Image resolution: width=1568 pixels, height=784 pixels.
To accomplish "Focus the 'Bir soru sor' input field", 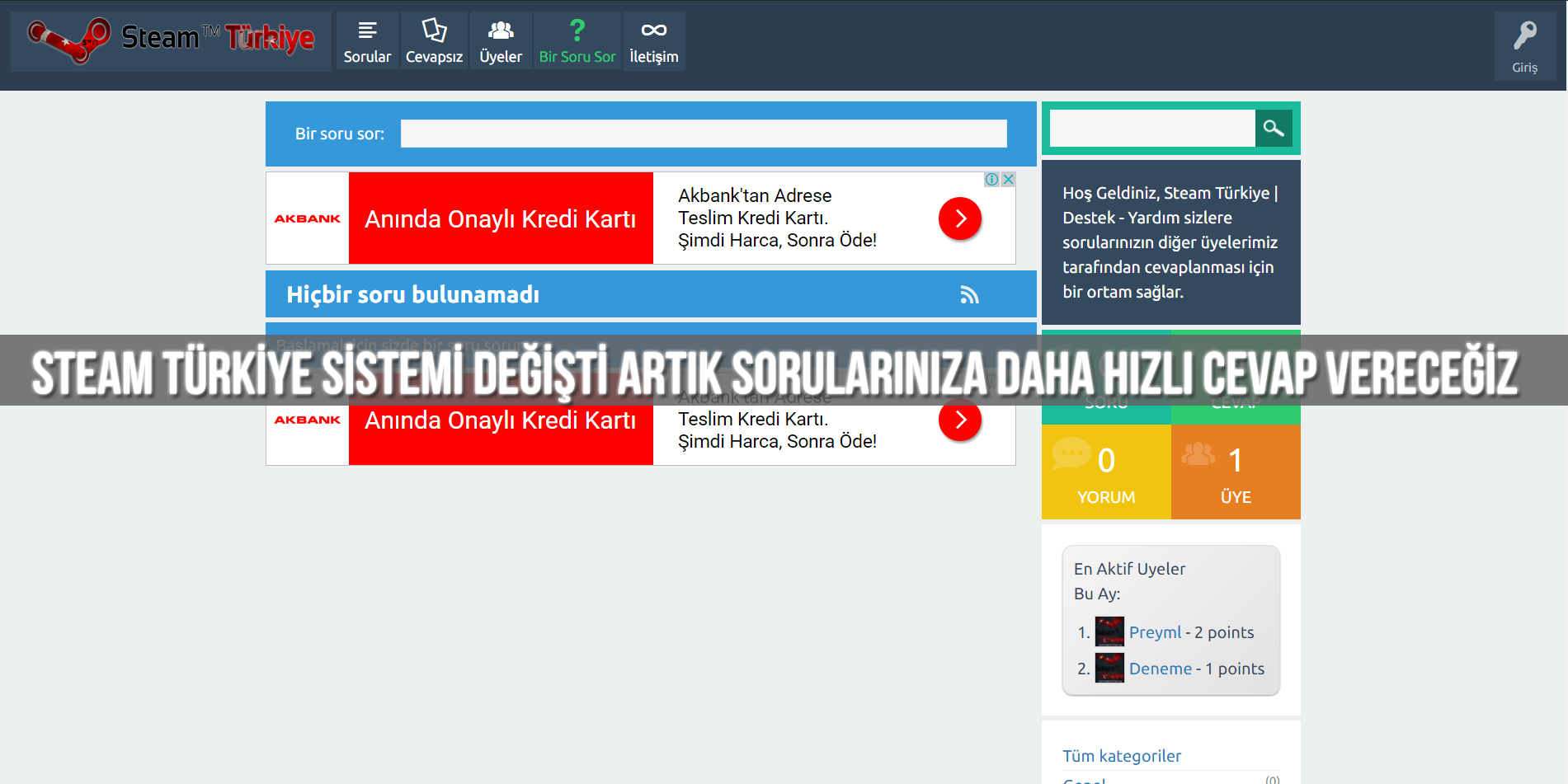I will click(704, 134).
